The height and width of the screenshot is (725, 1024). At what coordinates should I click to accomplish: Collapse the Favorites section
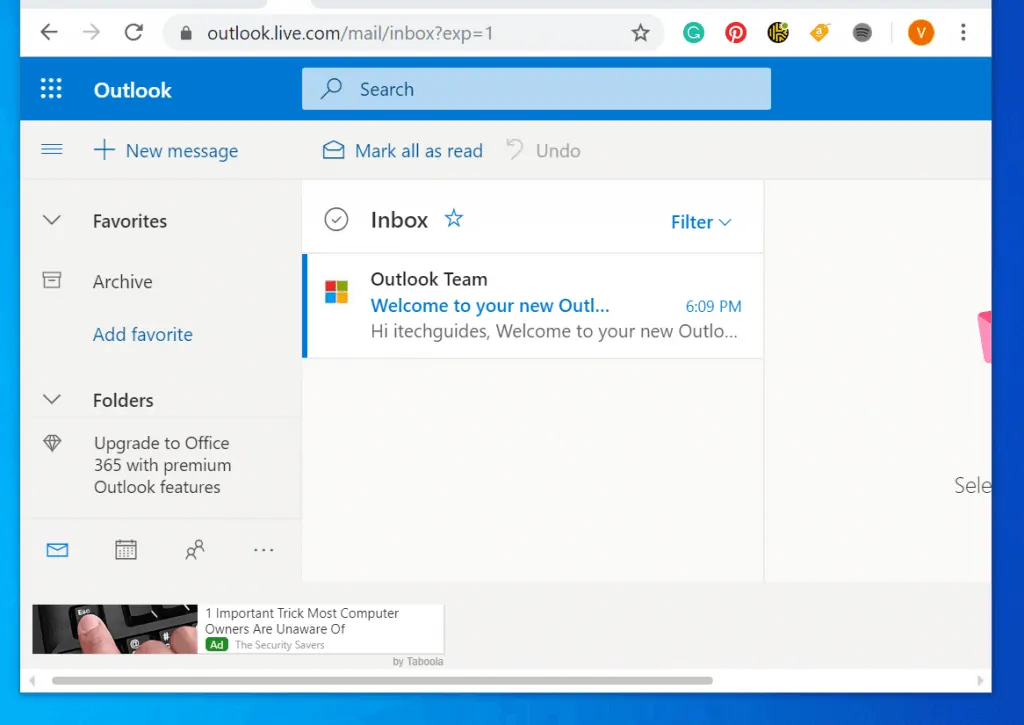click(51, 220)
